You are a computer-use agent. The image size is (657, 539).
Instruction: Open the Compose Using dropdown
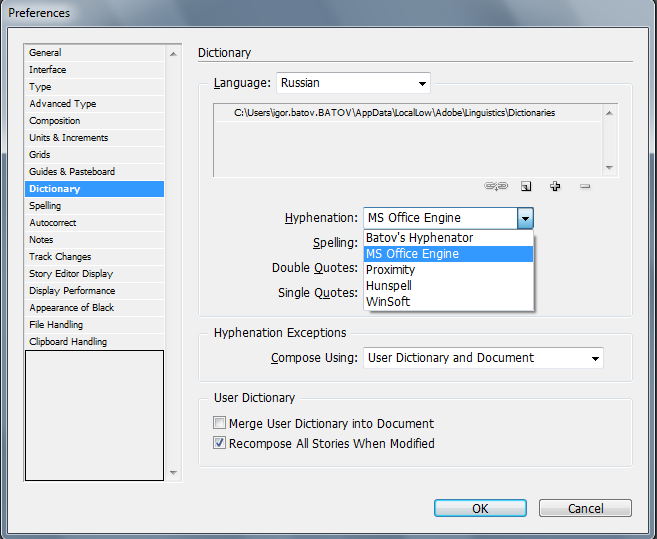tap(483, 358)
